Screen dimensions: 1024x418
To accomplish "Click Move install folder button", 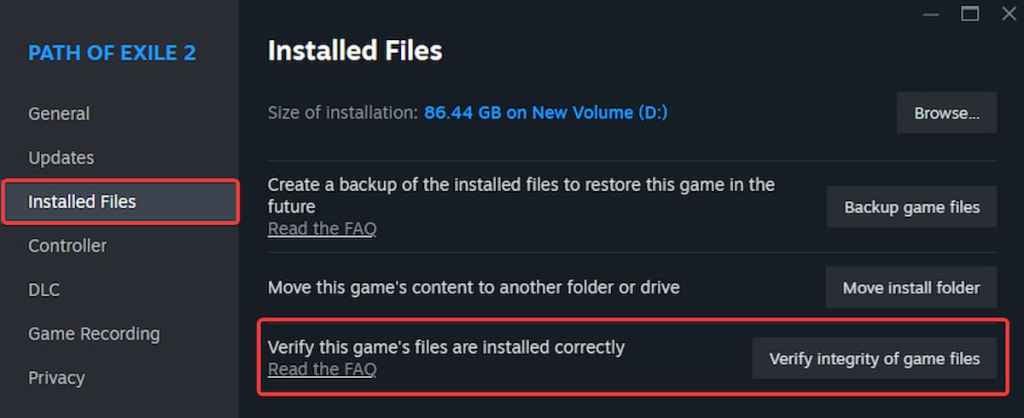I will pos(911,287).
